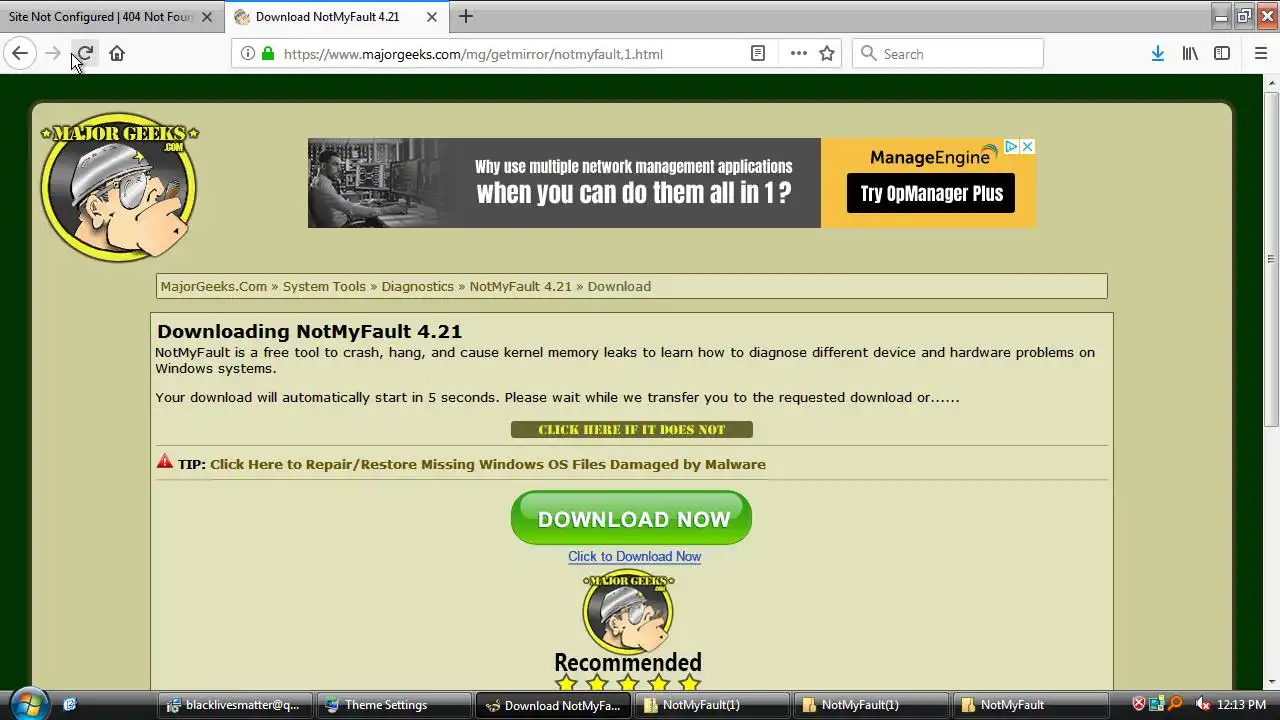Launch Internet Explorer from quick launch
The width and height of the screenshot is (1280, 720).
coord(70,704)
